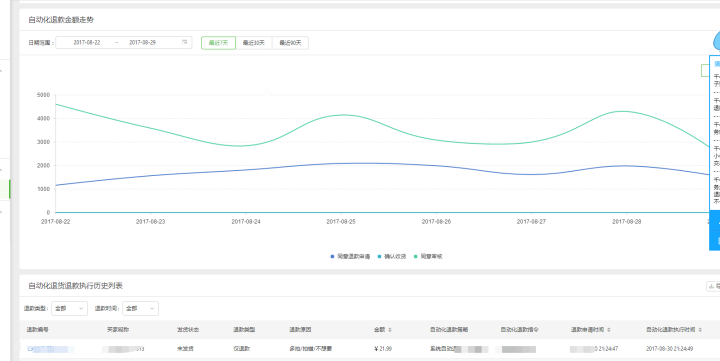Click the 自动化退款策略 column header
The image size is (720, 361).
coord(449,330)
